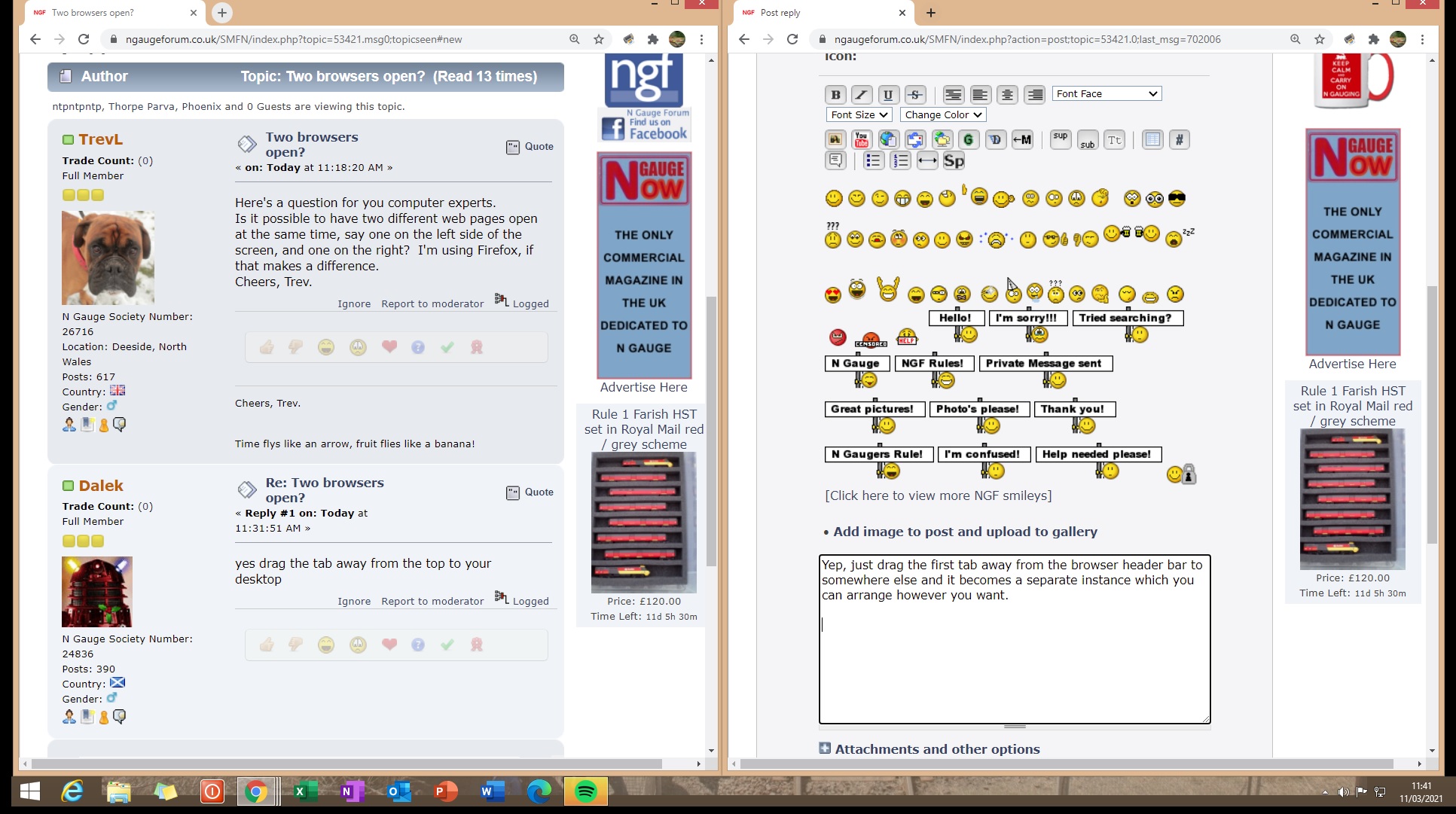Open a new tab in right browser window
This screenshot has height=814, width=1456.
[x=931, y=13]
